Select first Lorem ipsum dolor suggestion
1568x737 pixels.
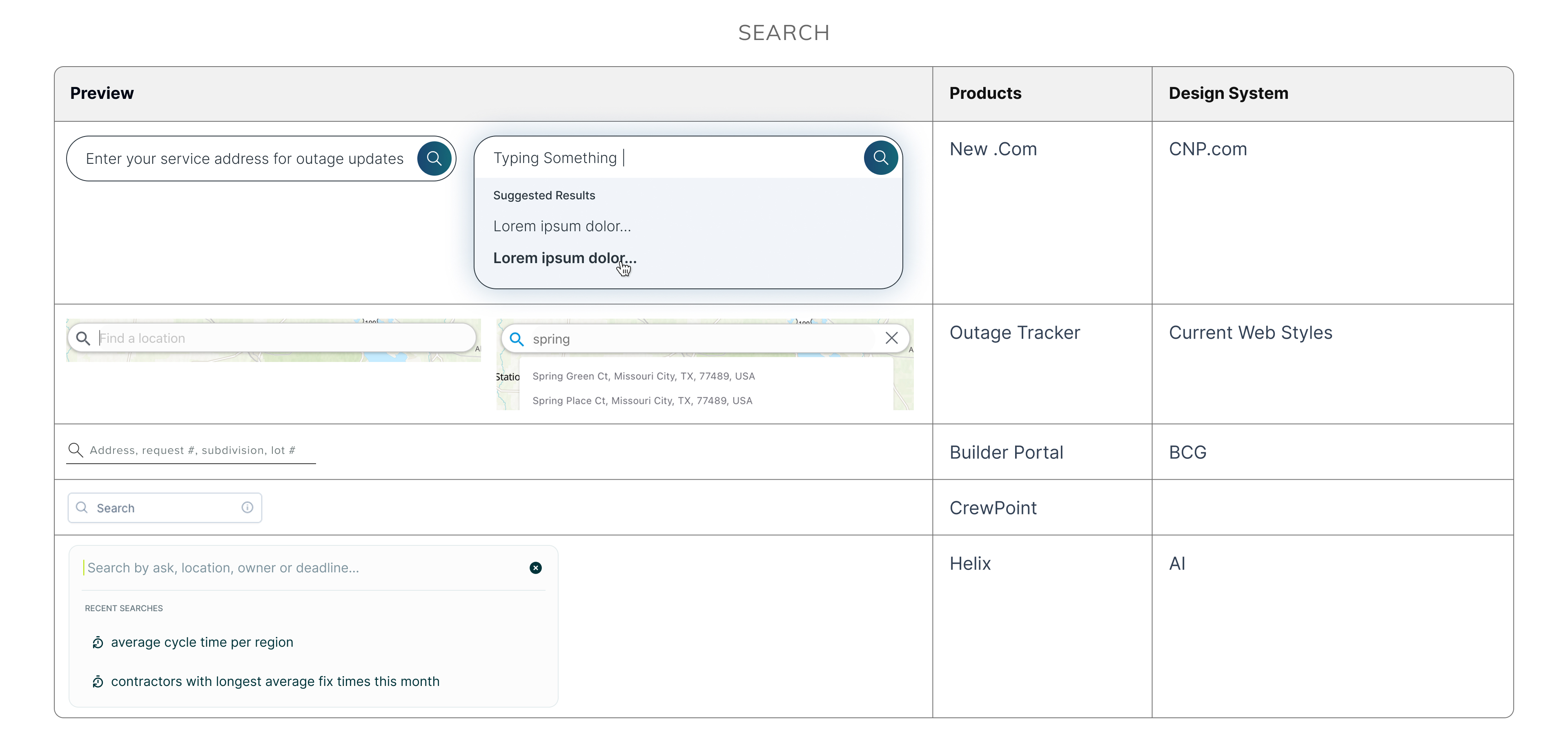click(562, 227)
